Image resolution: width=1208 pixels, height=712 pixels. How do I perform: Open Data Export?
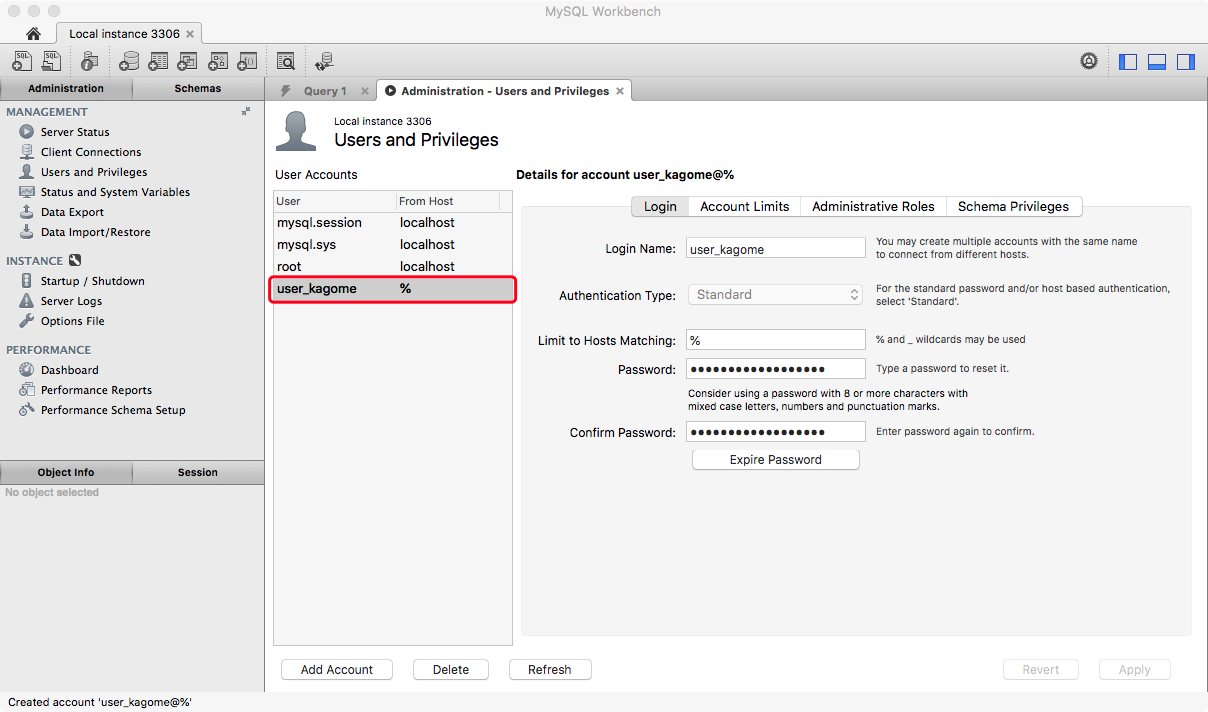point(72,212)
